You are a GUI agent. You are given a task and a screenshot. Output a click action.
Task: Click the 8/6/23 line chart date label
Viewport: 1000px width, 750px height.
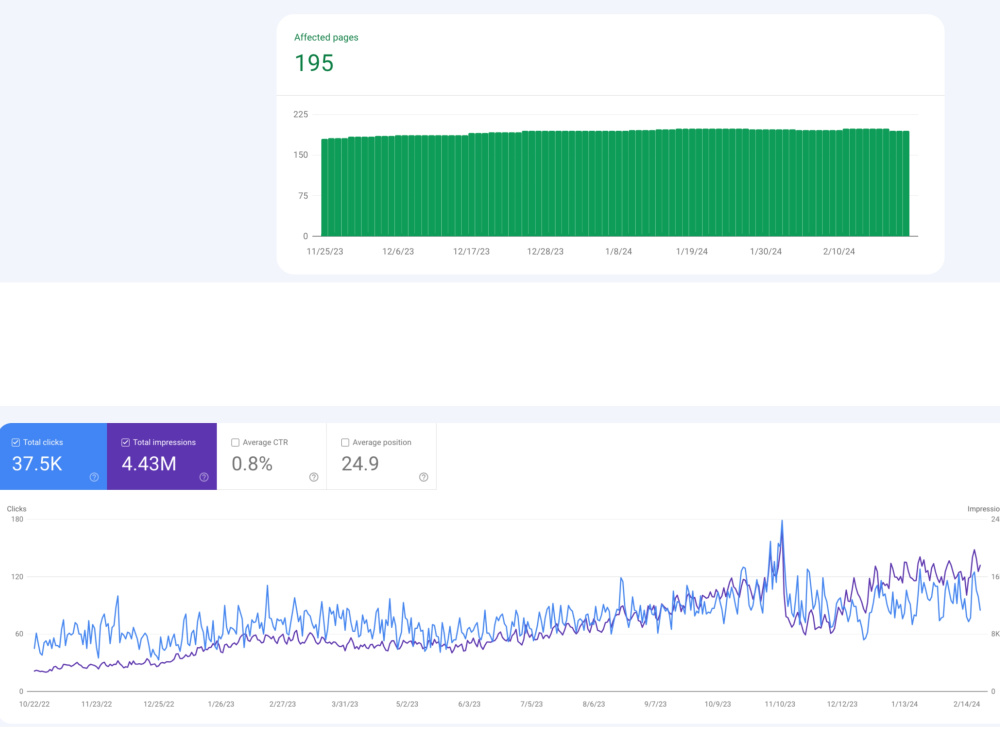pos(594,704)
